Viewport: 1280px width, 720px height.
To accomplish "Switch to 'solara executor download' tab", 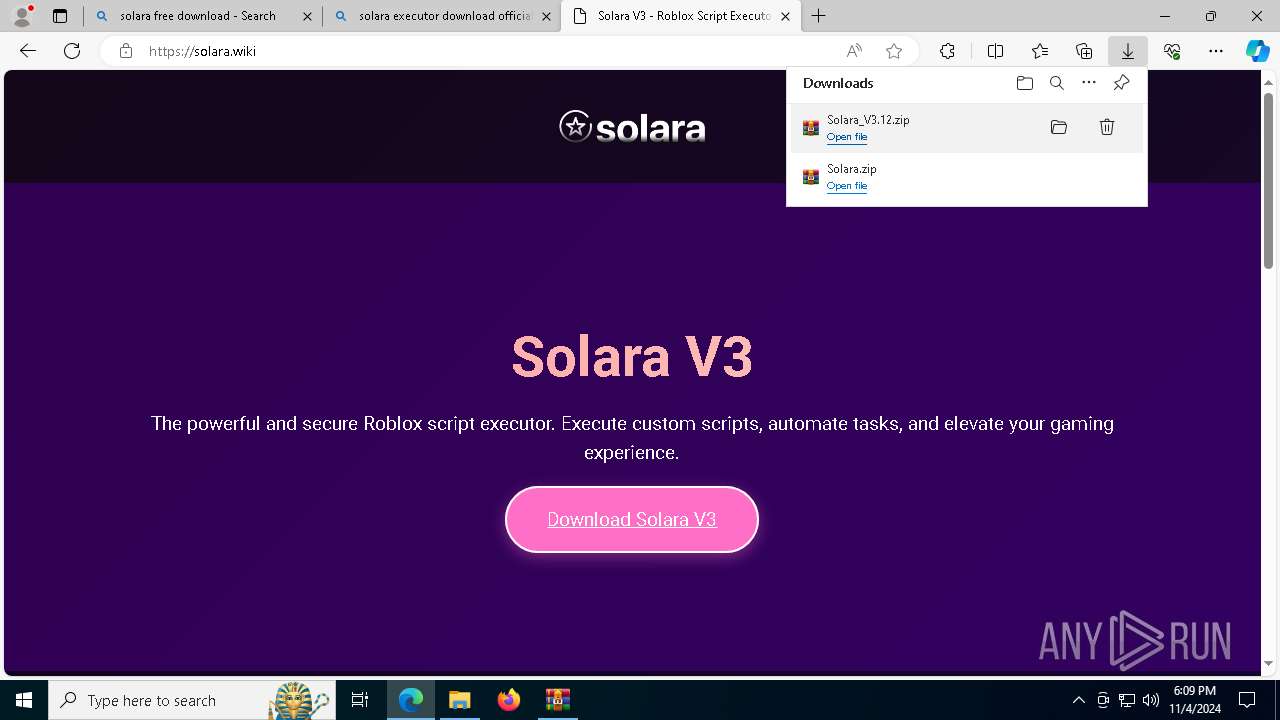I will (445, 16).
